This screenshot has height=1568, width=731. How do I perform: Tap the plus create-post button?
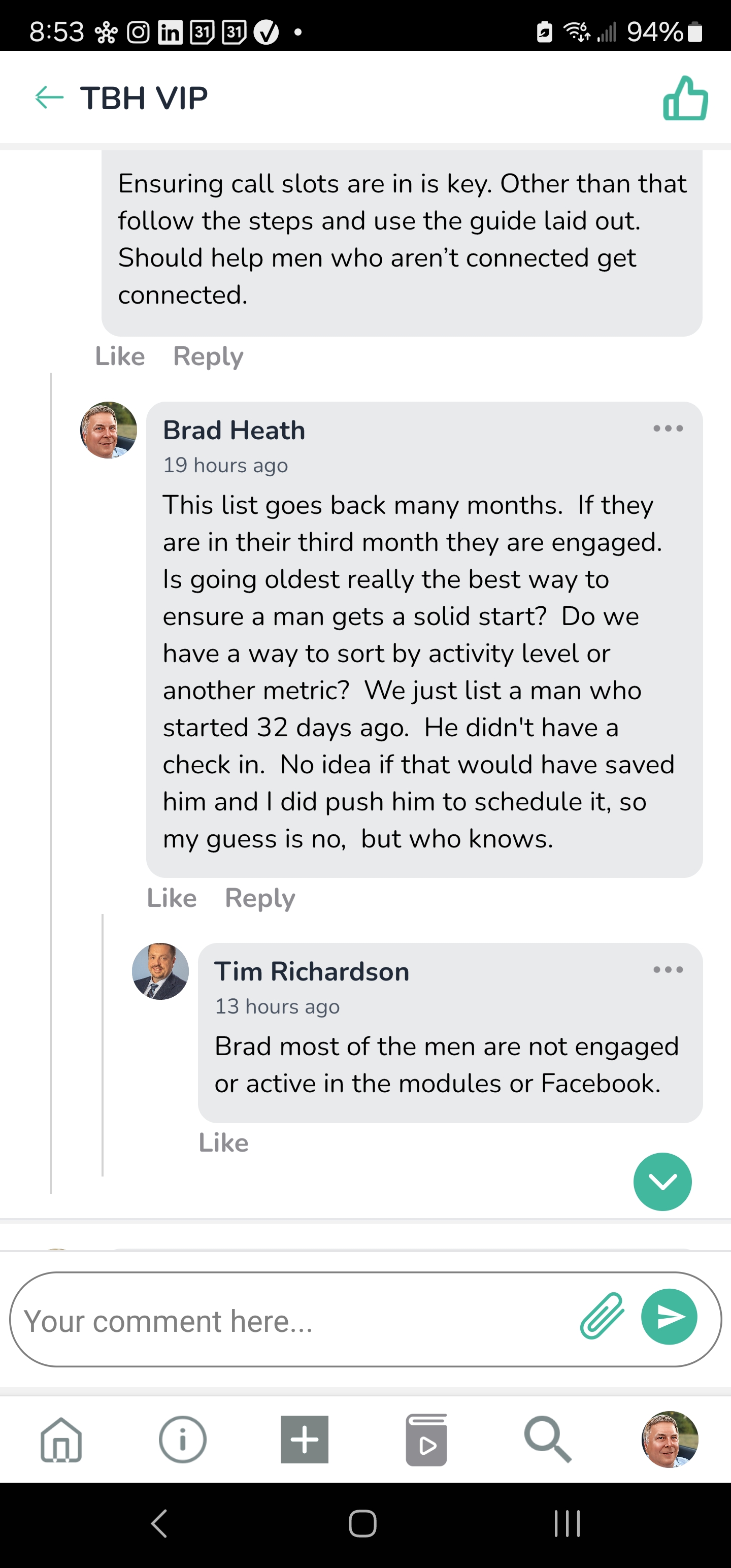pos(305,1439)
